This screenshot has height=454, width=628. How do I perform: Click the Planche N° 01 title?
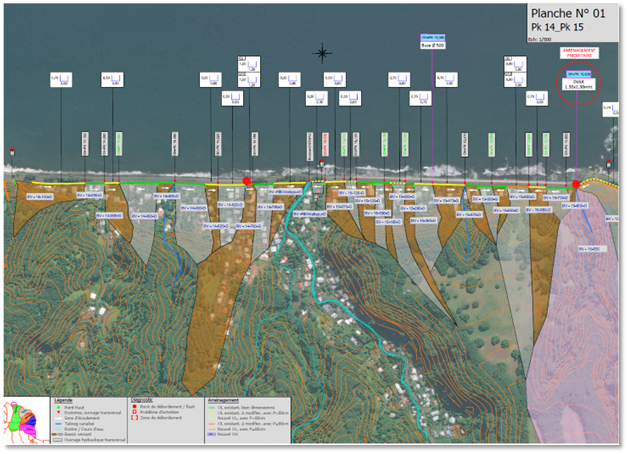[568, 14]
